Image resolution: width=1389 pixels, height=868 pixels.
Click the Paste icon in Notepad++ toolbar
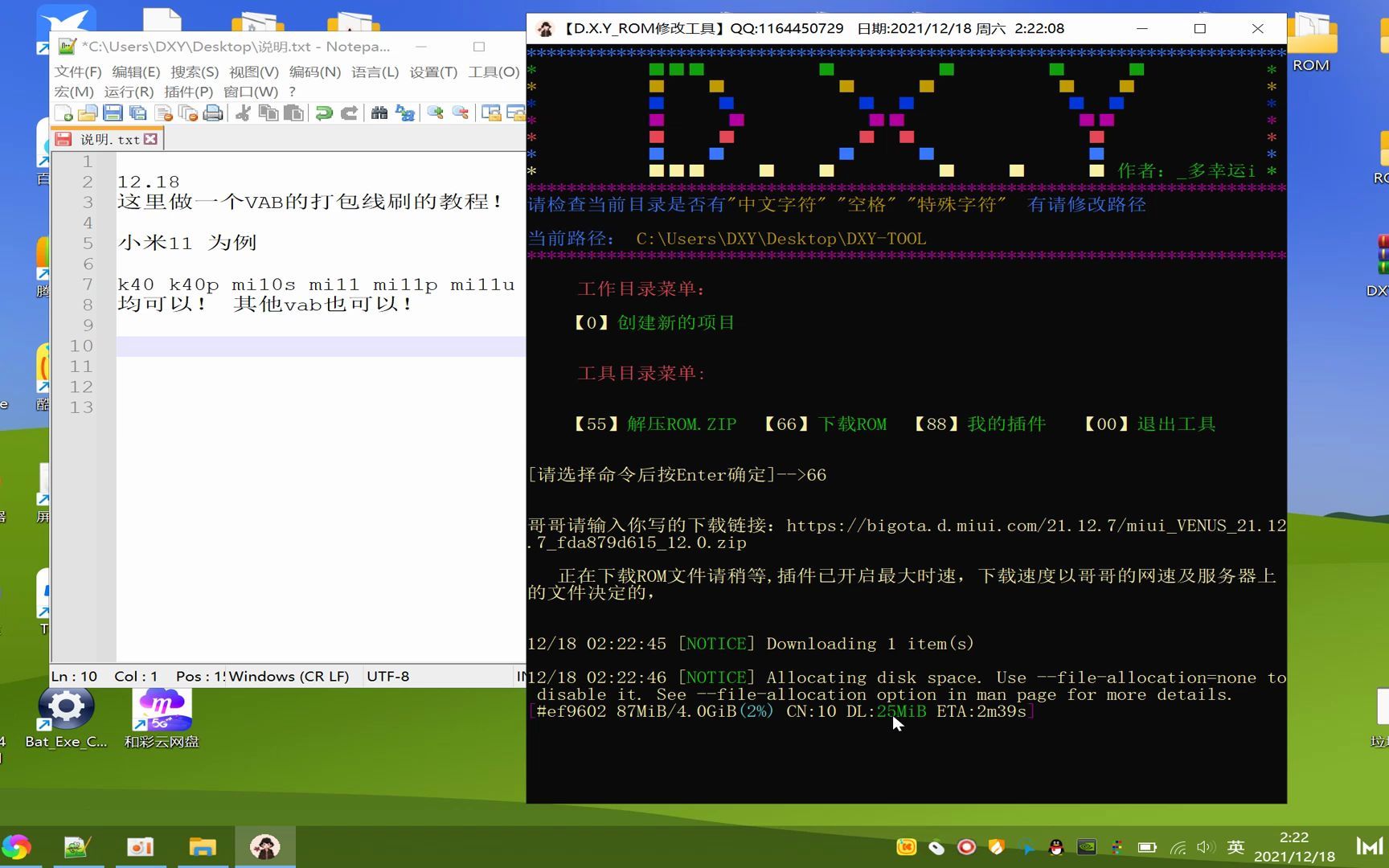294,113
